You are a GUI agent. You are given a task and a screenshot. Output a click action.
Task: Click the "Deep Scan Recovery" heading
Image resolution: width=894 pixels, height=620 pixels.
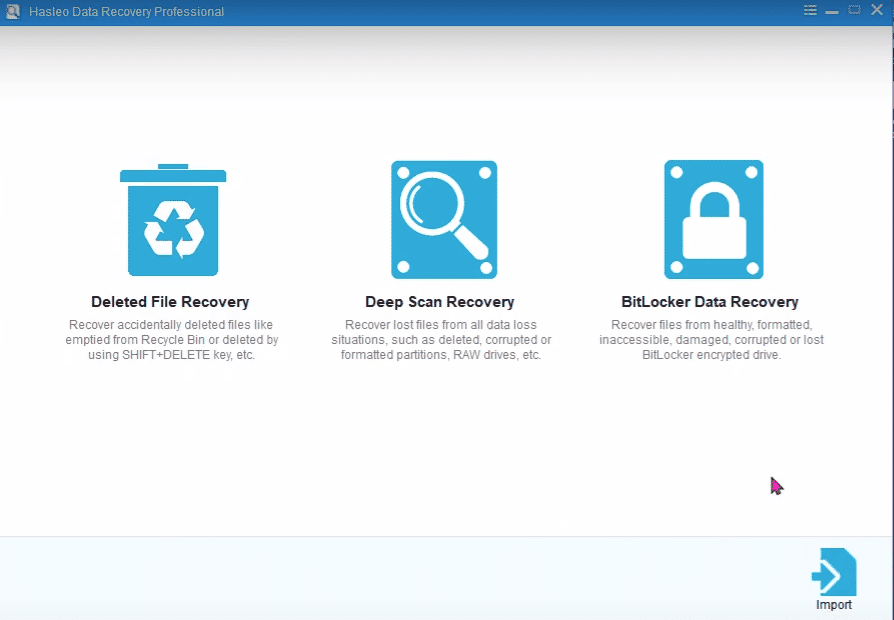440,302
